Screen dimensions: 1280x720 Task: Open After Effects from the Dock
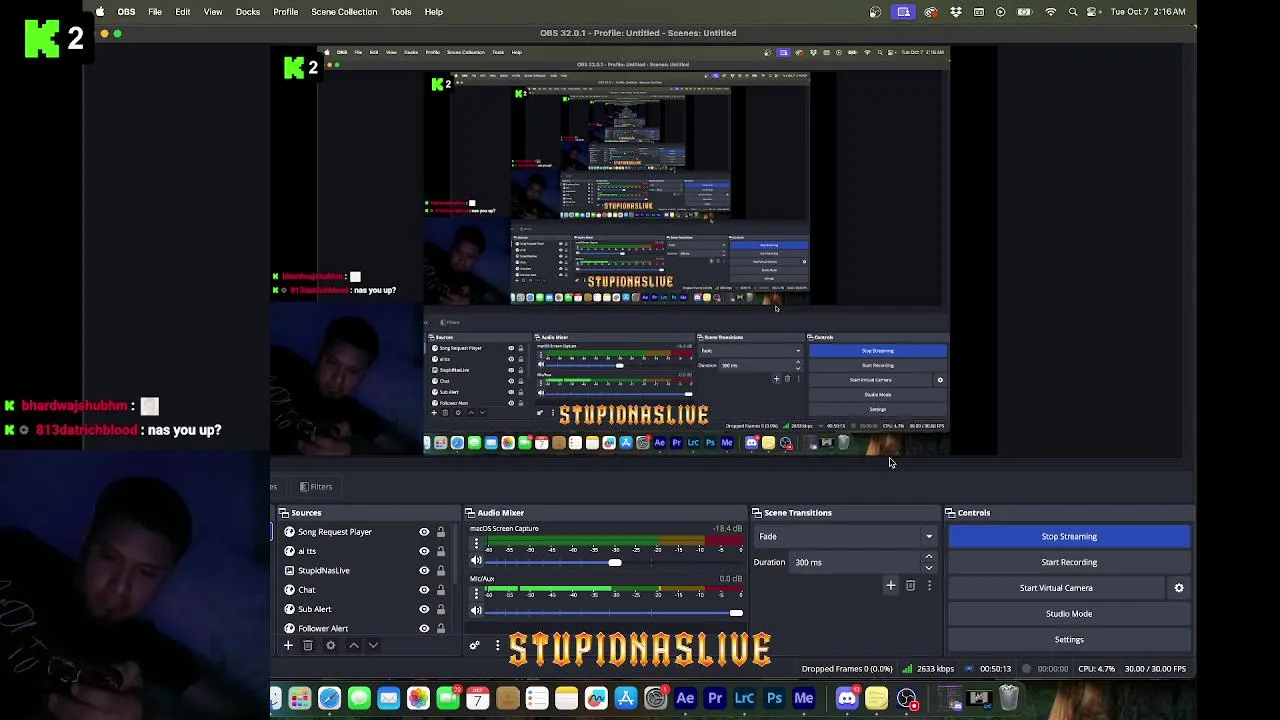point(685,698)
